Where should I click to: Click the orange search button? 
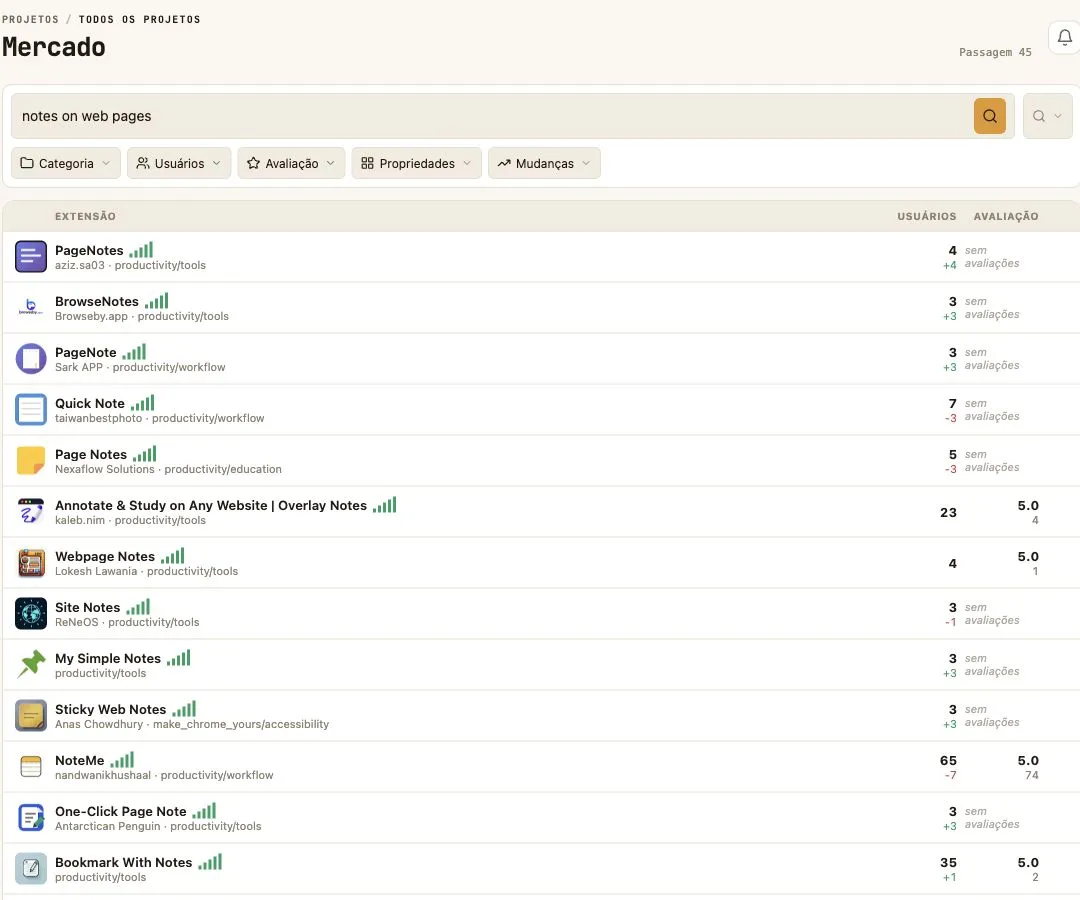click(x=989, y=116)
